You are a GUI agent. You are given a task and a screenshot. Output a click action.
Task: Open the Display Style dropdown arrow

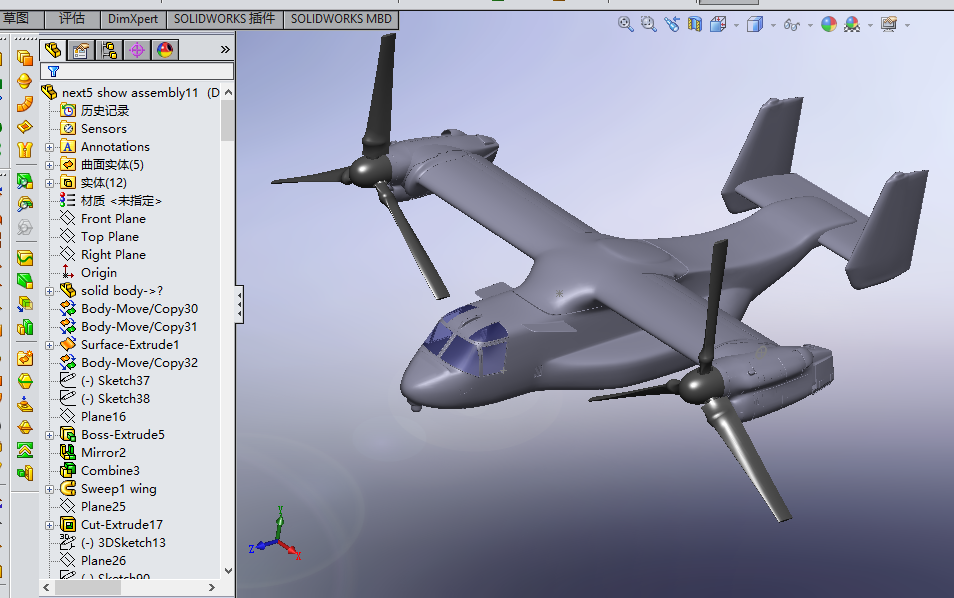[773, 26]
